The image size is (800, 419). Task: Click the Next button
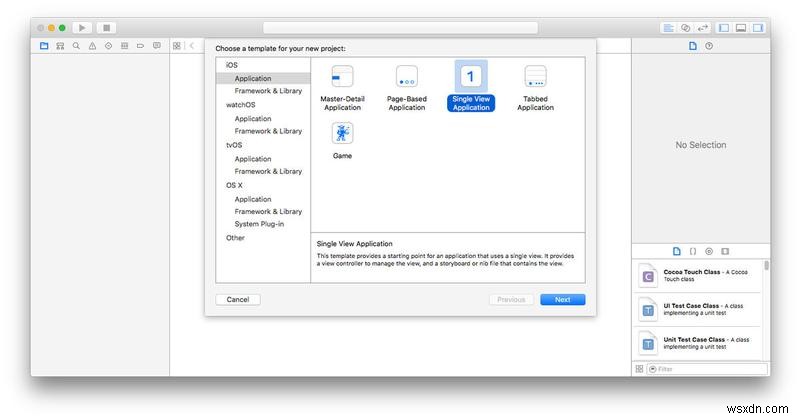(562, 299)
